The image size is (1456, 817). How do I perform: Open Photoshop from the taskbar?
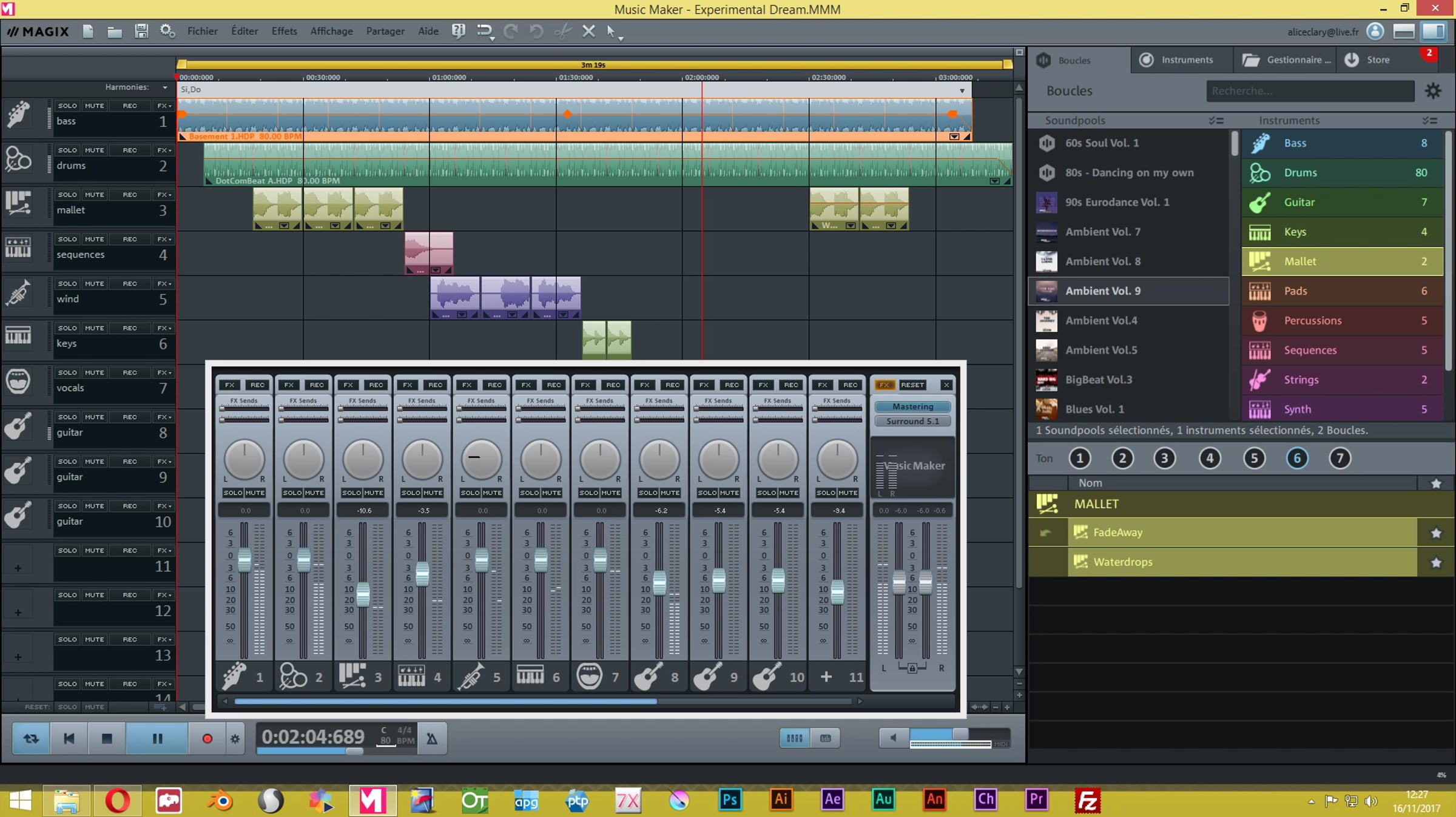(730, 800)
